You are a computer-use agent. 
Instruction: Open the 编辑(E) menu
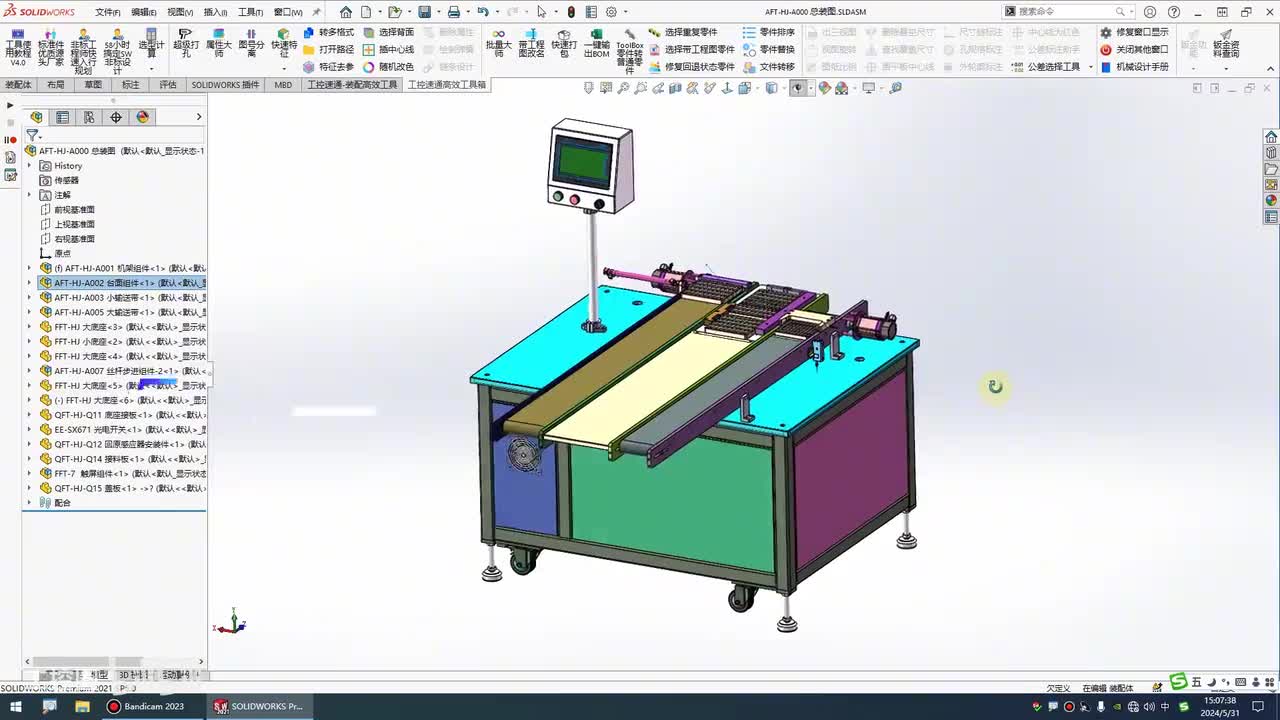pos(144,12)
